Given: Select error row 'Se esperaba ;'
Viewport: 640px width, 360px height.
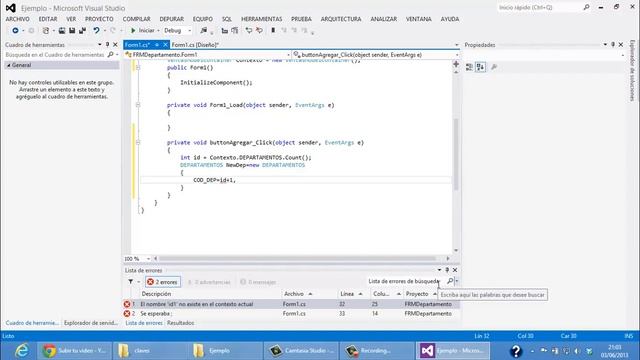Looking at the screenshot, I should coord(291,313).
